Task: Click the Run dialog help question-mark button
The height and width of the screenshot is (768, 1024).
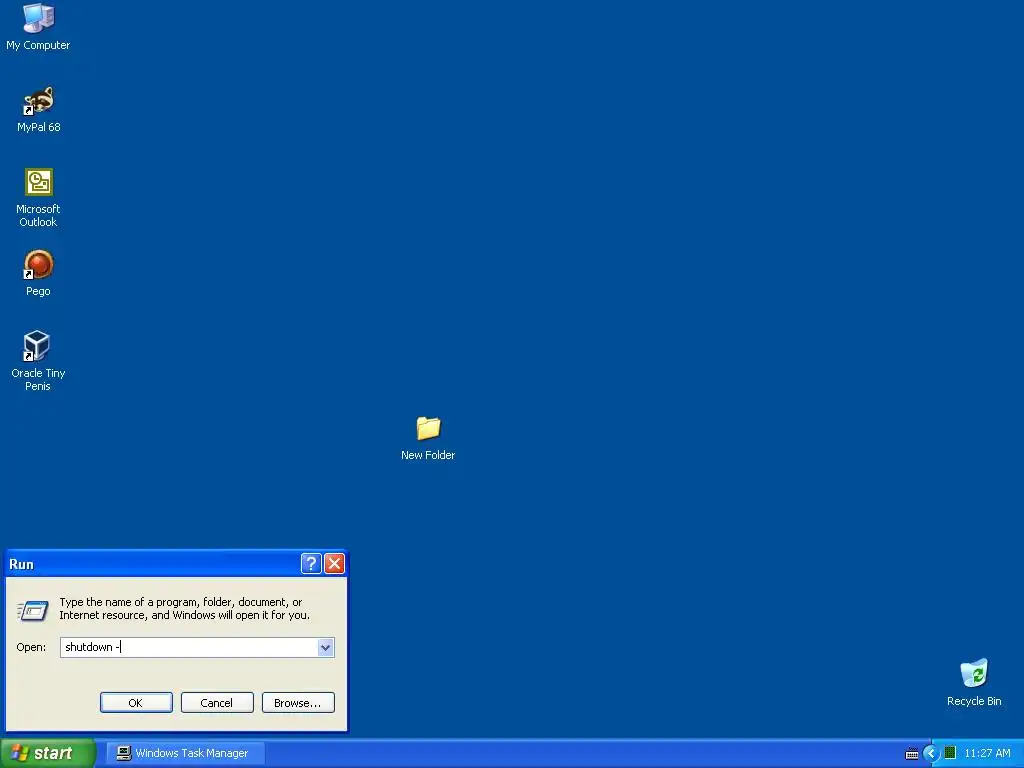Action: pos(311,563)
